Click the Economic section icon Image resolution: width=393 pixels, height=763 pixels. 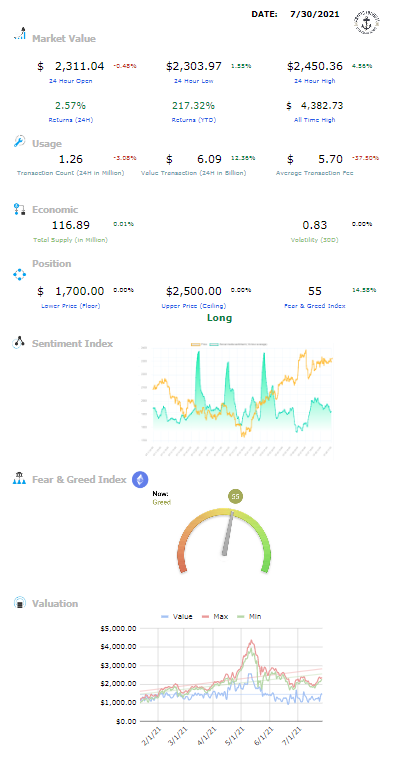click(x=18, y=210)
